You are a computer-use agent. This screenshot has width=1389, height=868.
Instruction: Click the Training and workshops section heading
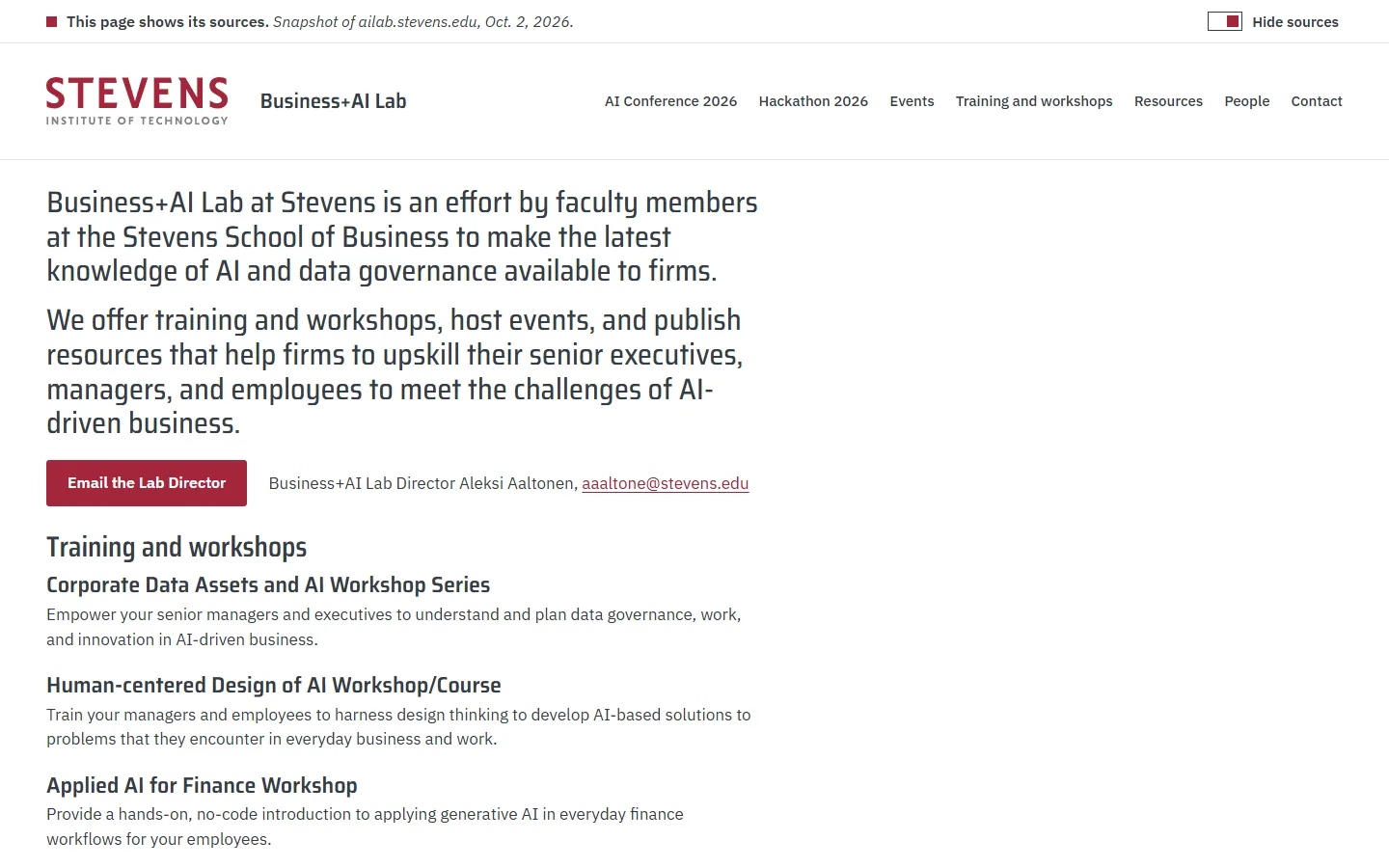click(177, 547)
